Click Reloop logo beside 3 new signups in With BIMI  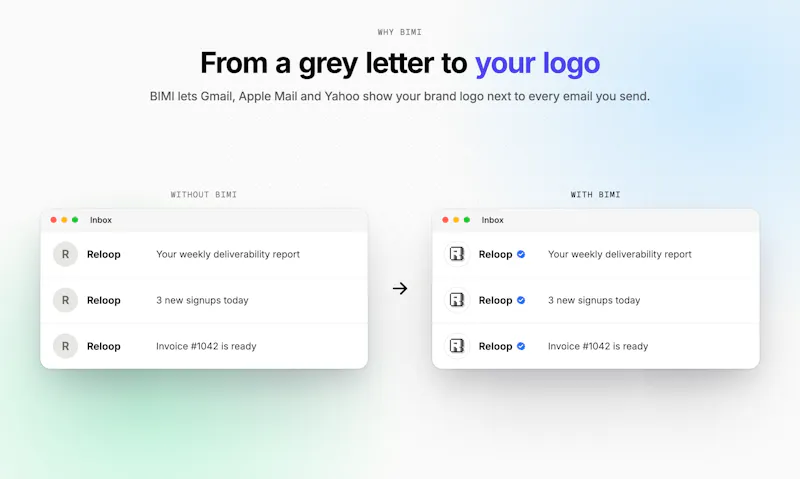(x=457, y=300)
